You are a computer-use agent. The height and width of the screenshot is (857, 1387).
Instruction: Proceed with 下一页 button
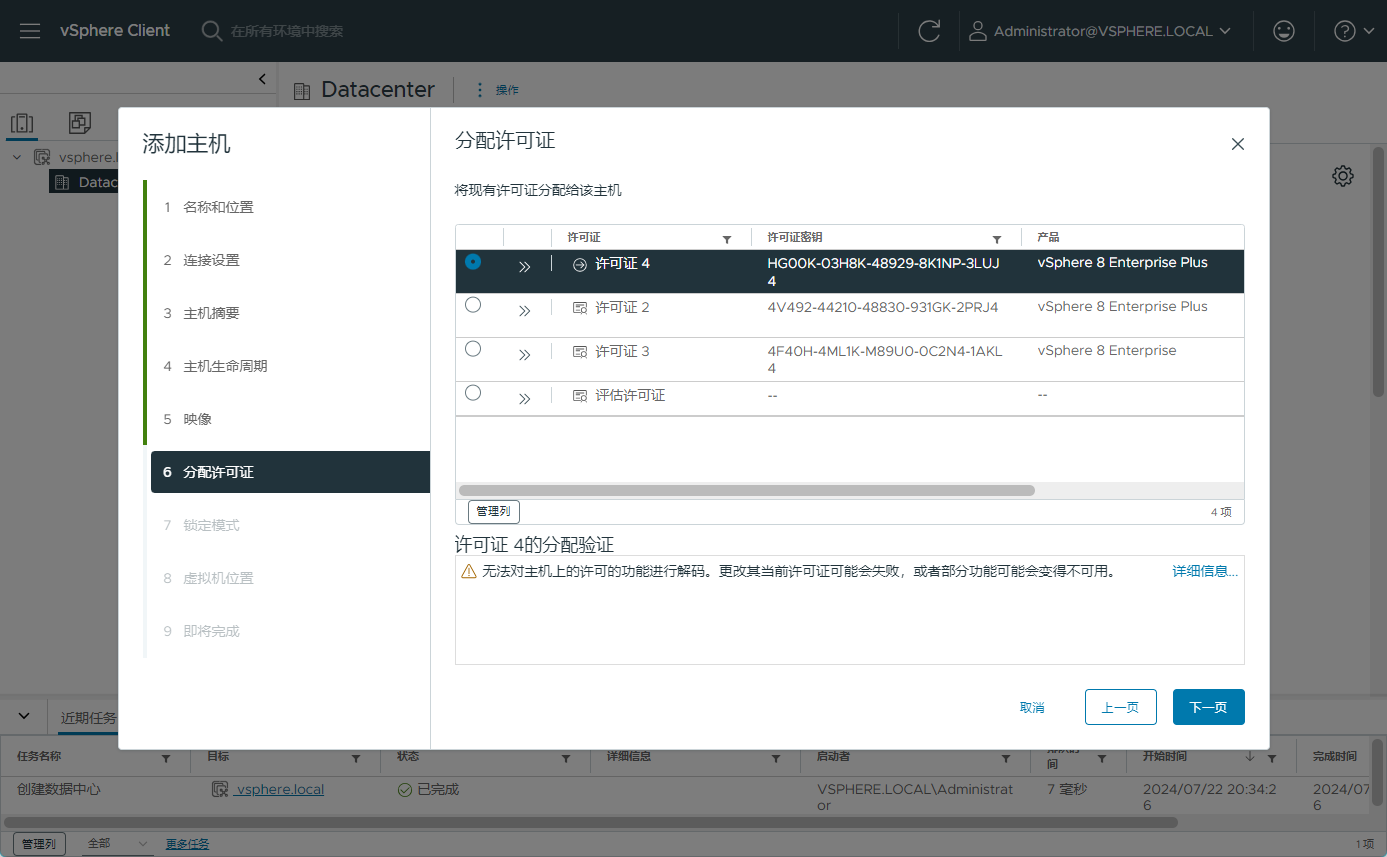[x=1208, y=707]
